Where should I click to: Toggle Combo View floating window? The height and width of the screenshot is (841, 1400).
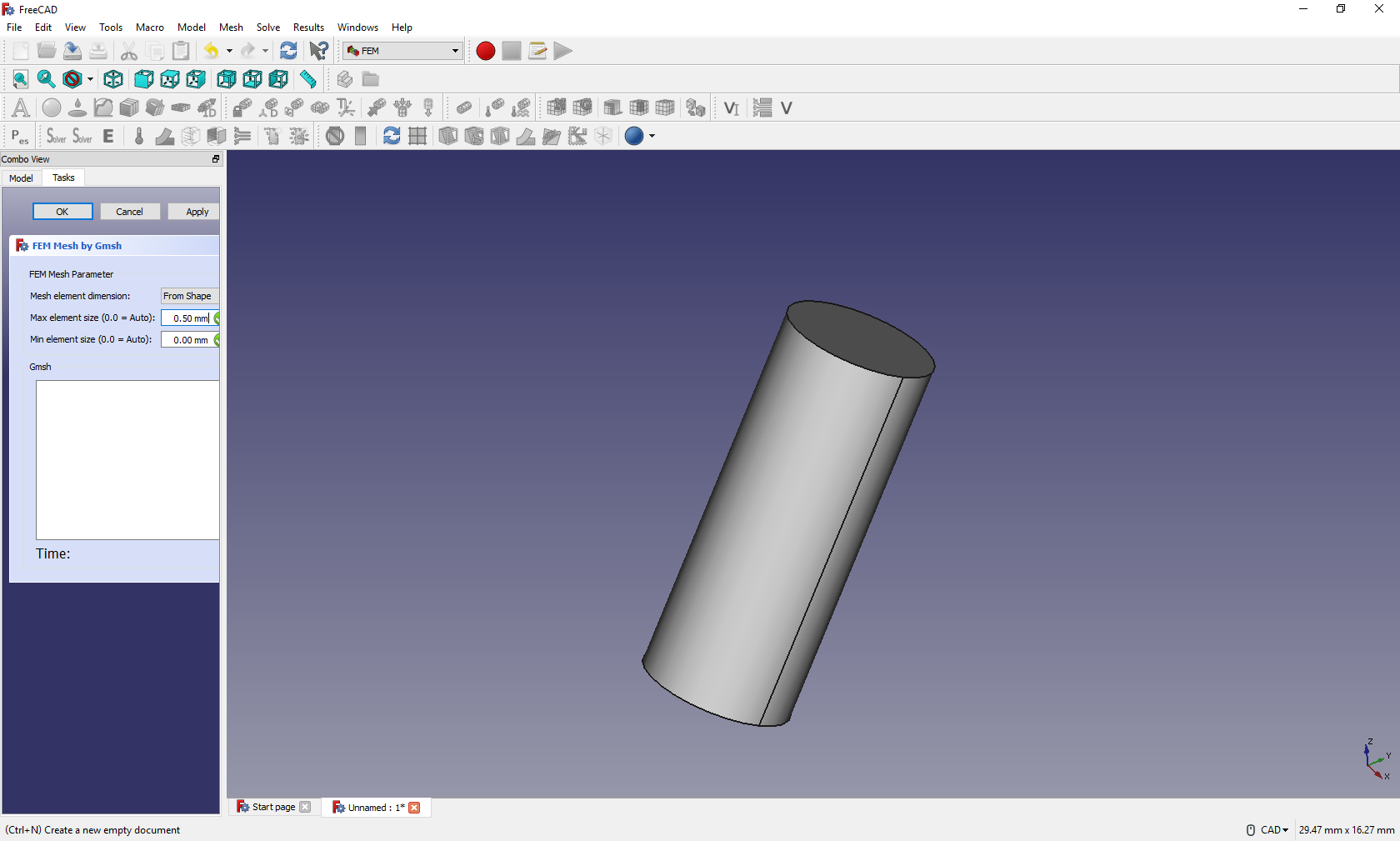pos(215,159)
